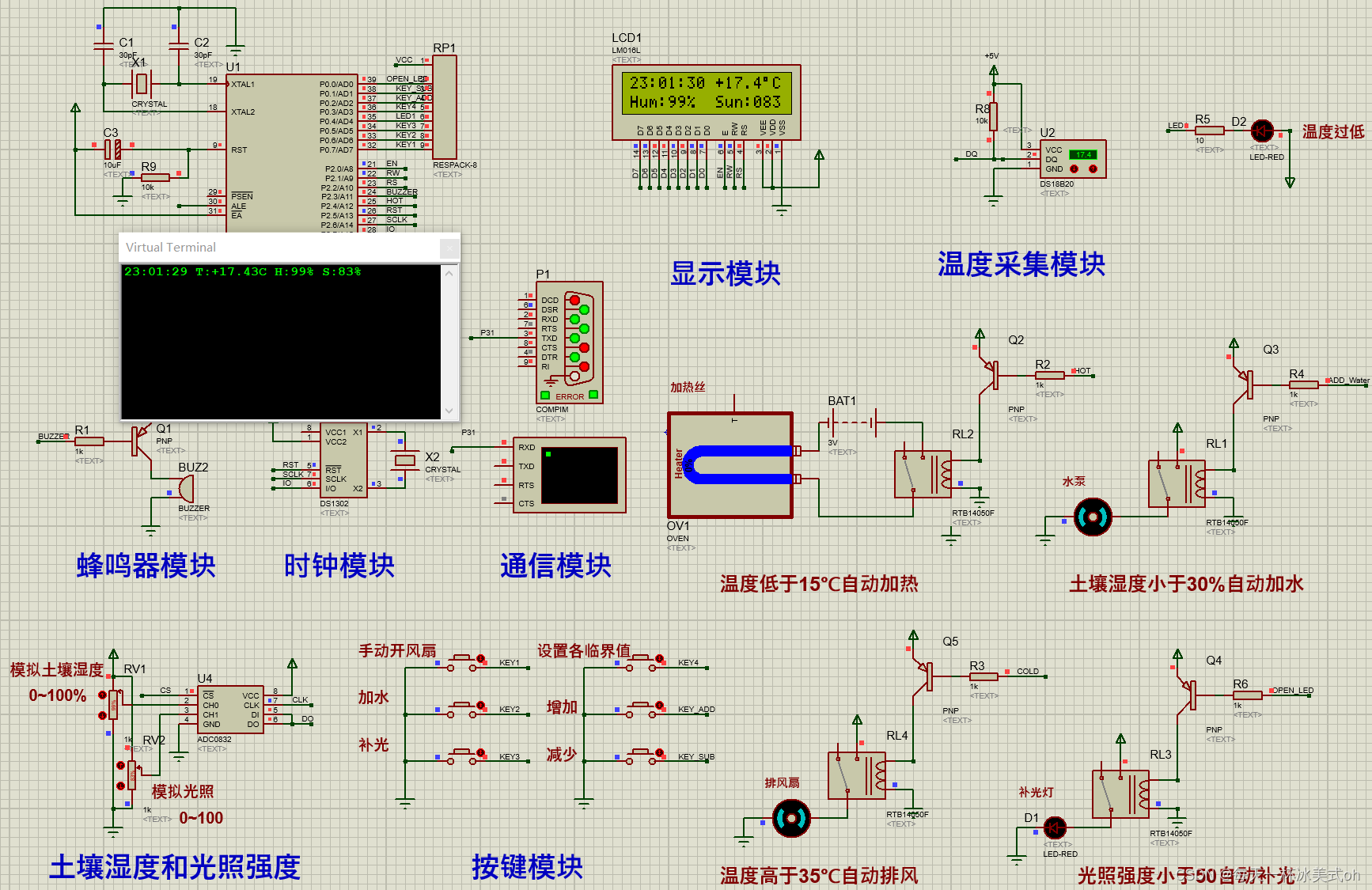Click the LM016L LCD1 display screen
Image resolution: width=1372 pixels, height=890 pixels.
point(706,93)
